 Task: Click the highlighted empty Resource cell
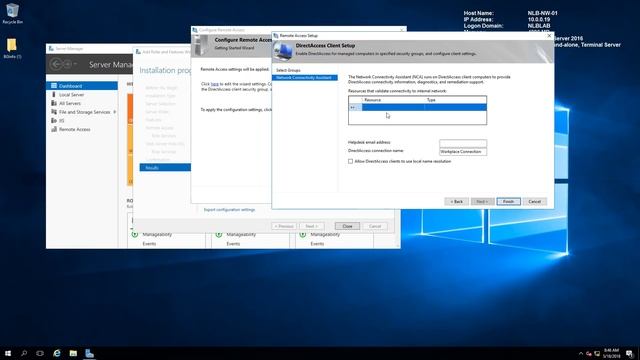393,107
